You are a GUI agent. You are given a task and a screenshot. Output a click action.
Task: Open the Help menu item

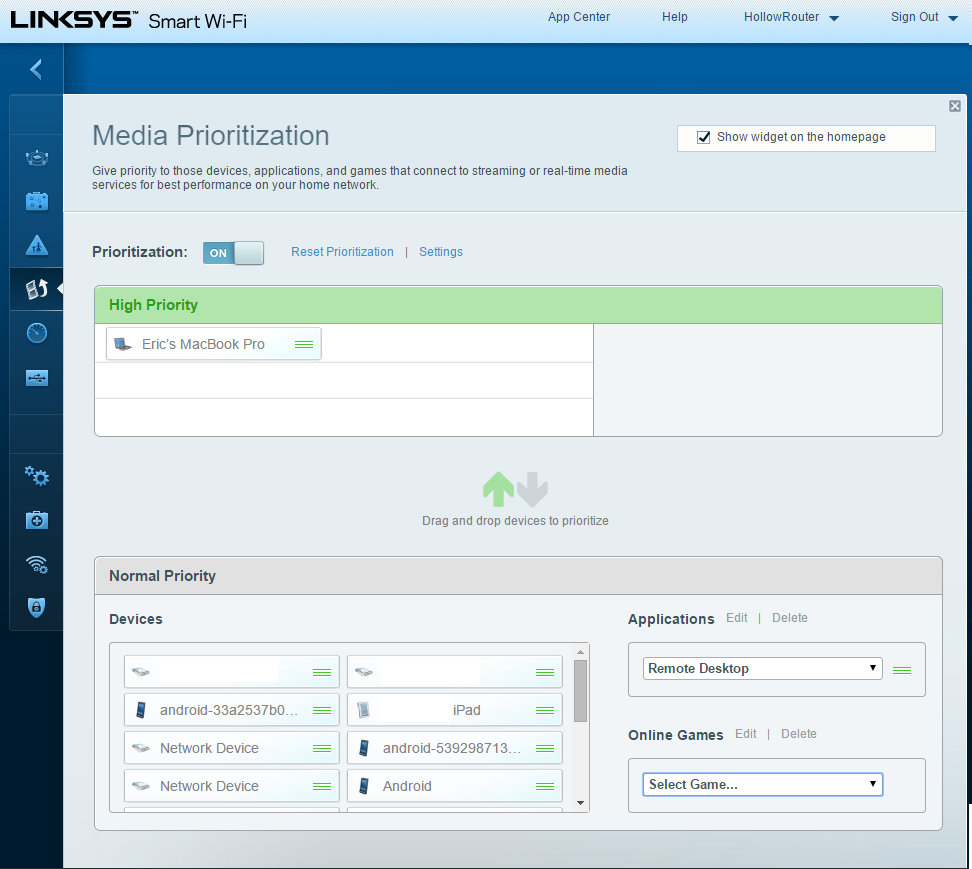tap(675, 17)
